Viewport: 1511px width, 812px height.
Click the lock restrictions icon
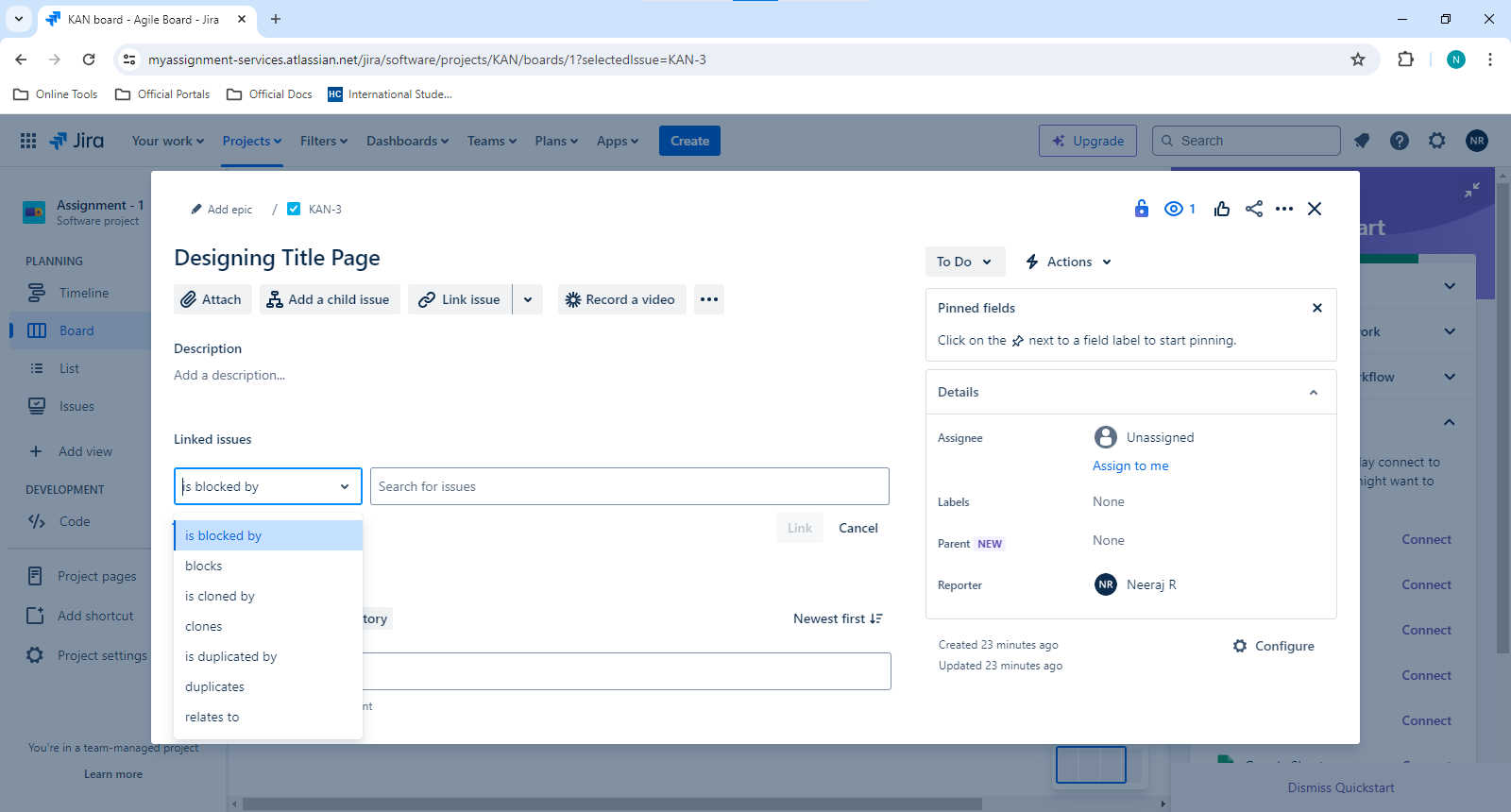click(x=1141, y=209)
